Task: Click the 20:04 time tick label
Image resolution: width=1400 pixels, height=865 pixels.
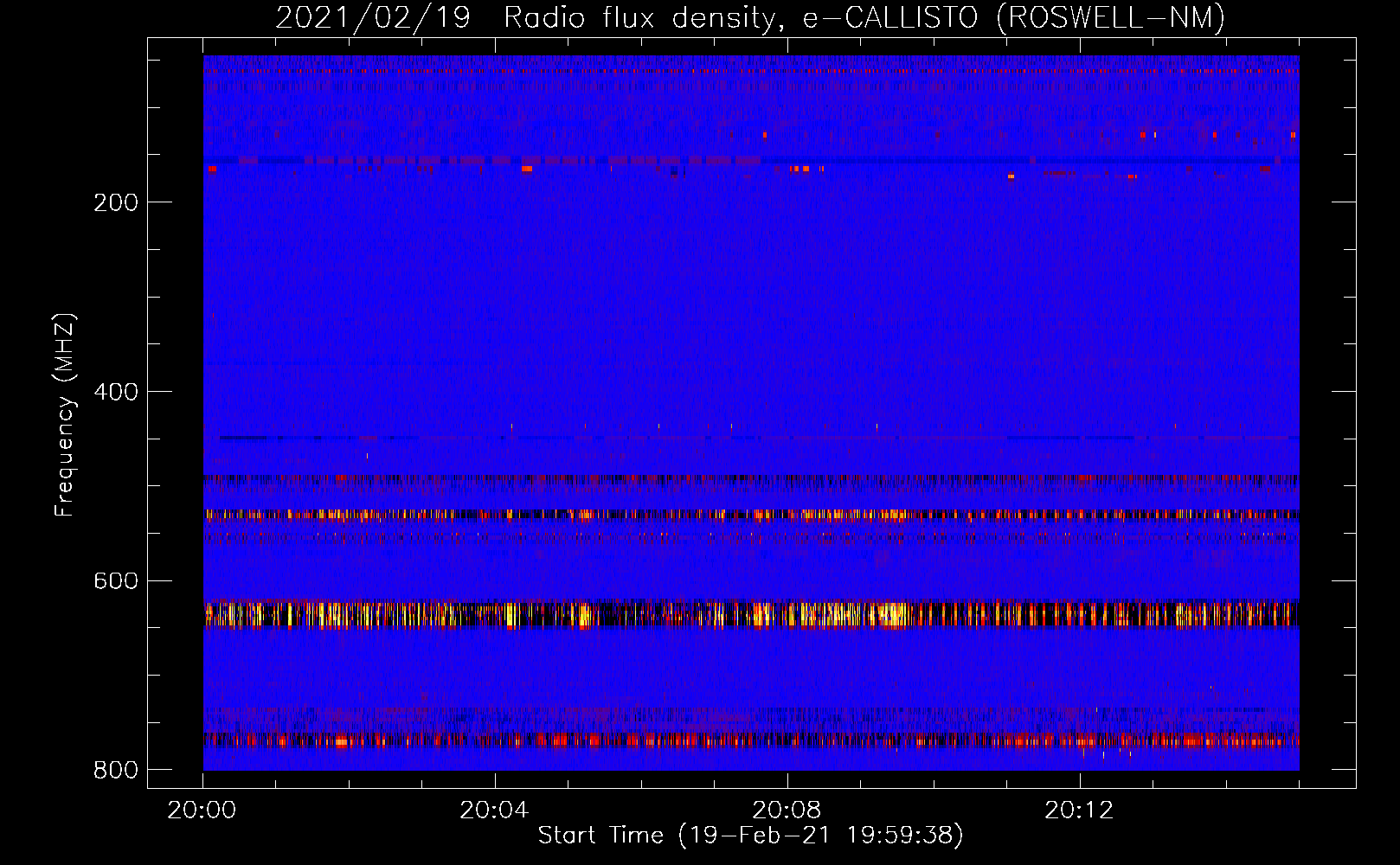Action: (494, 811)
